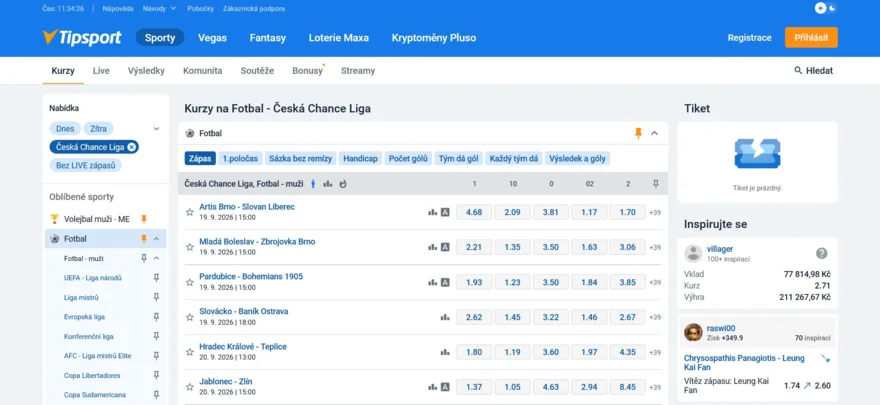Open statistics icon for Artis Brno match
Screen dimensions: 880x405
pos(433,212)
